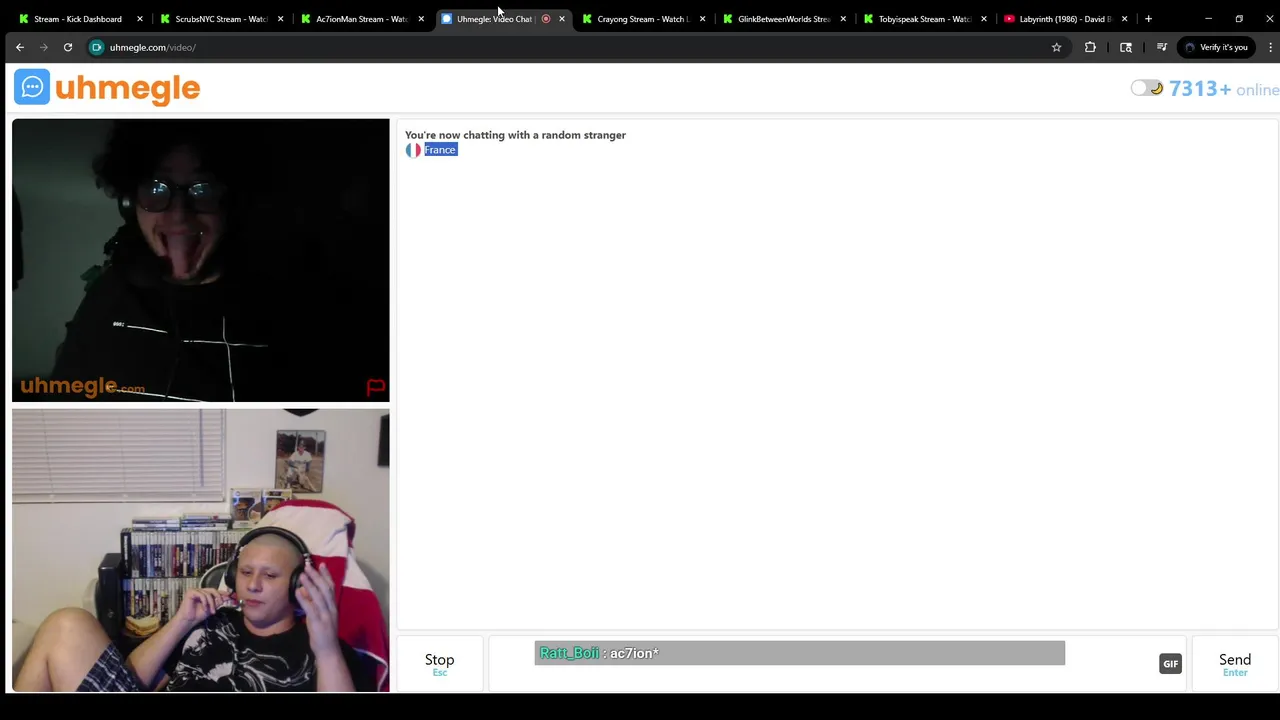Click the recording indicator on Uhmegle tab
Screen dimensions: 1280x720
546,19
